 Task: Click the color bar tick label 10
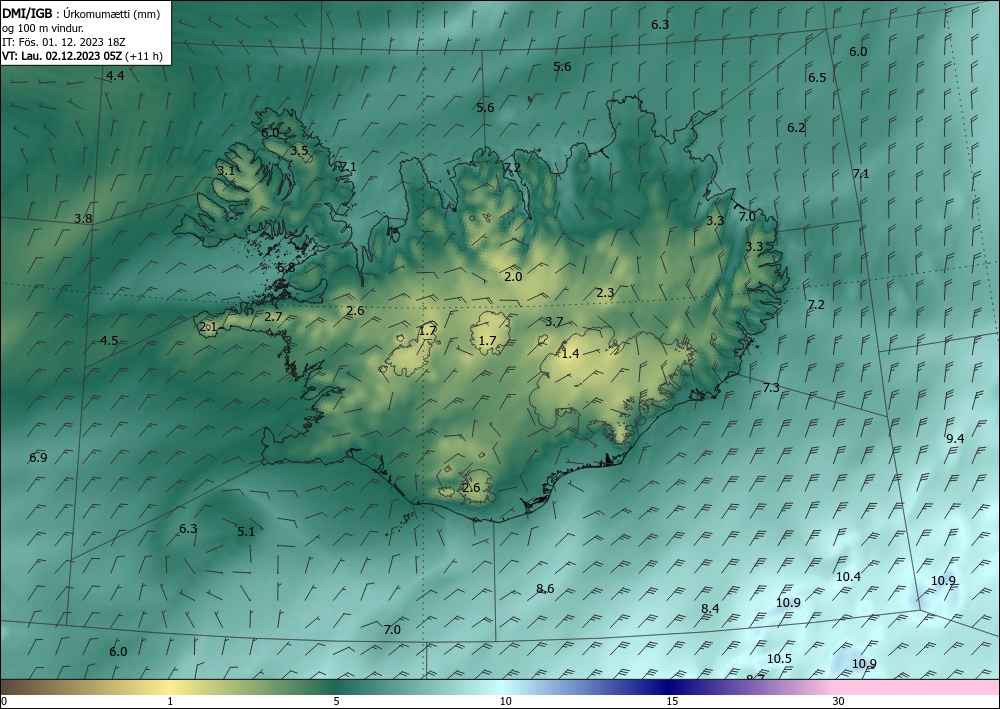[505, 702]
